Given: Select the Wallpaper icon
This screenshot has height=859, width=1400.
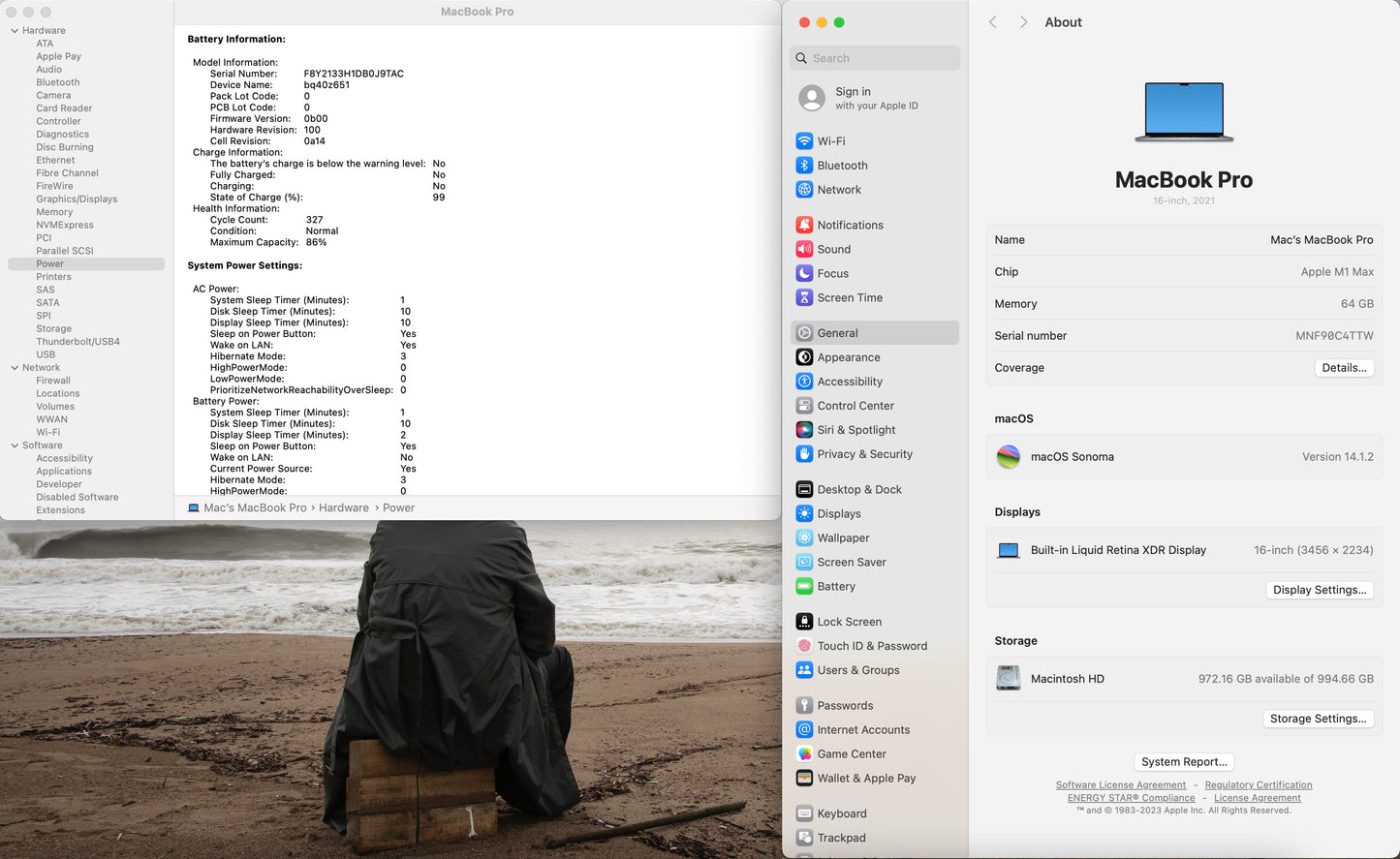Looking at the screenshot, I should [804, 537].
